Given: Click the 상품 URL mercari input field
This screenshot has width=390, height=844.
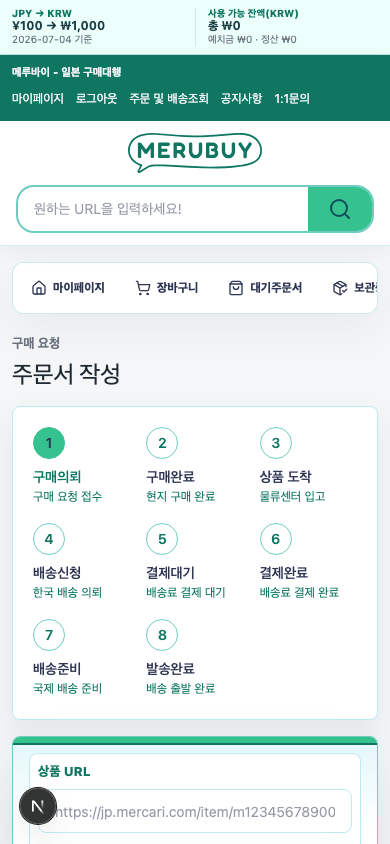Looking at the screenshot, I should (x=195, y=811).
